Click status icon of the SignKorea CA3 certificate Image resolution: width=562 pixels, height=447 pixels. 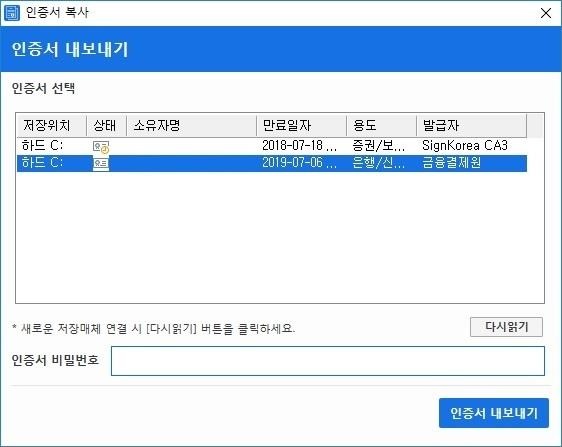[x=101, y=147]
